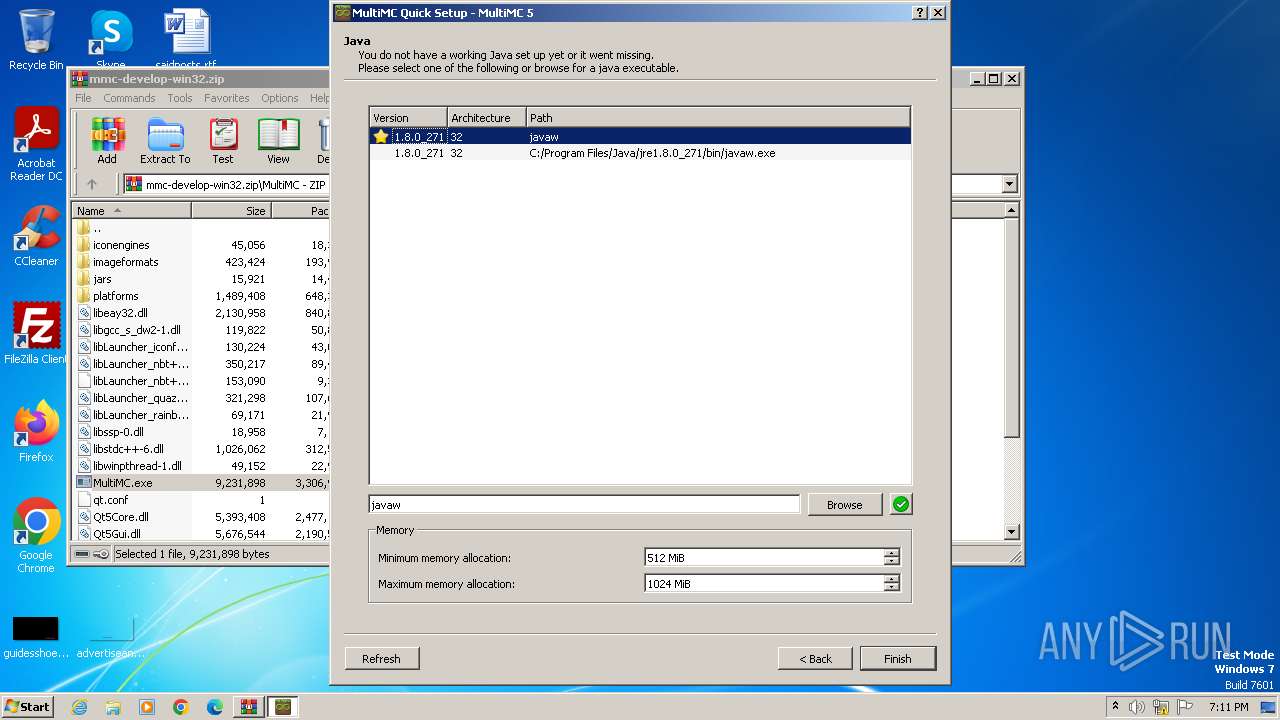Image resolution: width=1280 pixels, height=720 pixels.
Task: Open media player taskbar icon
Action: click(x=147, y=707)
